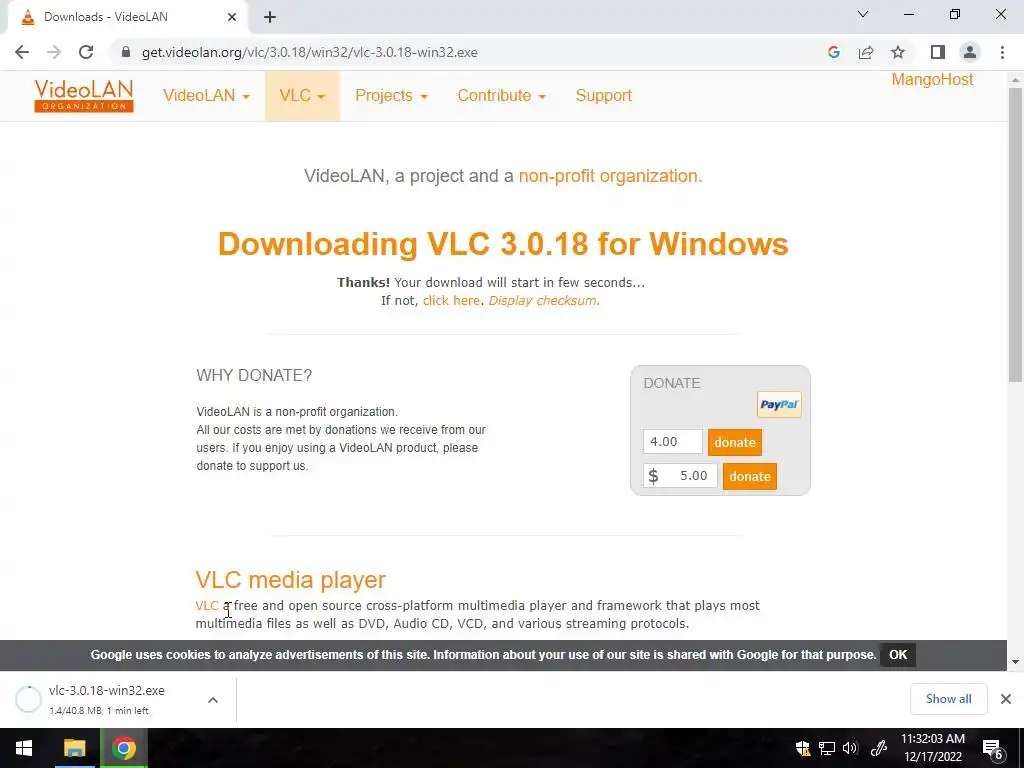The height and width of the screenshot is (768, 1024).
Task: Click the taskbar clock and date
Action: [x=933, y=748]
